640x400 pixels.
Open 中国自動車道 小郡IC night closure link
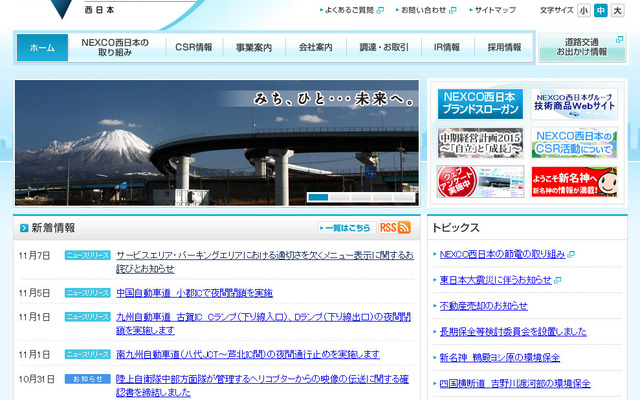point(195,293)
